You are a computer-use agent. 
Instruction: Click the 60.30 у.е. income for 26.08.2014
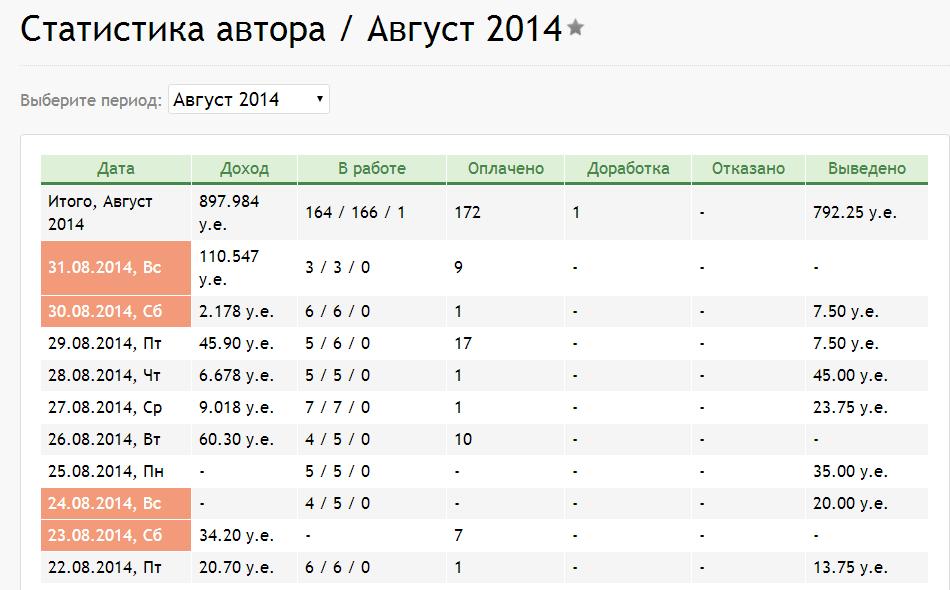click(236, 440)
